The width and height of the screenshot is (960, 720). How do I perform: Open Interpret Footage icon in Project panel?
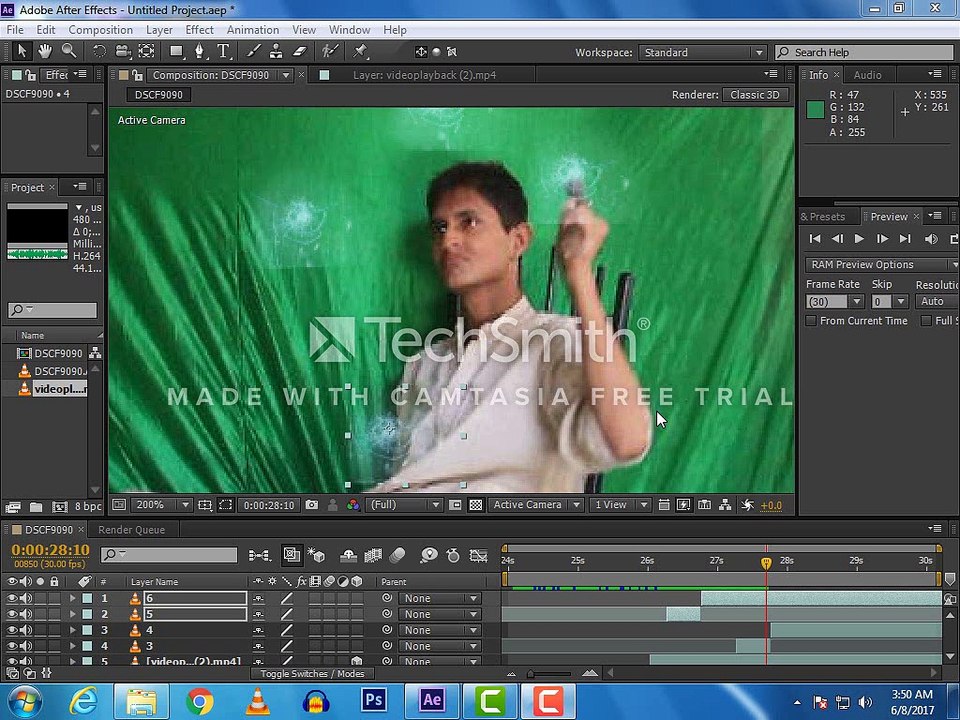click(x=12, y=507)
